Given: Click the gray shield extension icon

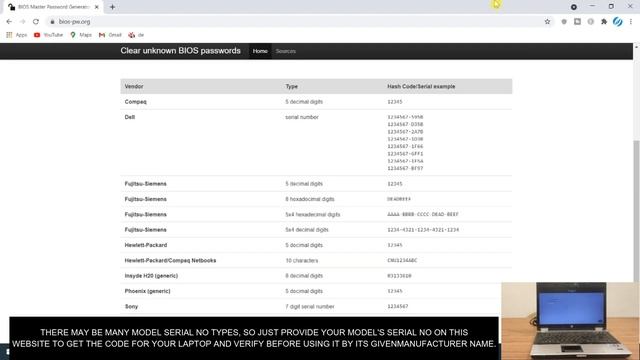Looking at the screenshot, I should (564, 22).
